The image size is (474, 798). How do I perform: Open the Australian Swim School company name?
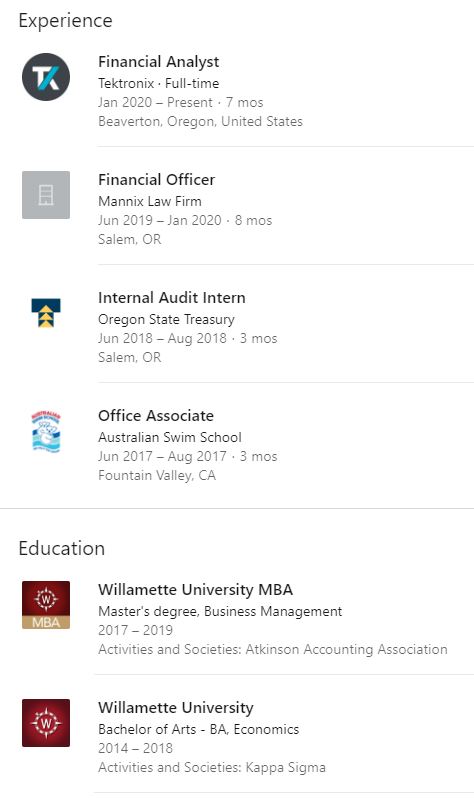point(170,437)
